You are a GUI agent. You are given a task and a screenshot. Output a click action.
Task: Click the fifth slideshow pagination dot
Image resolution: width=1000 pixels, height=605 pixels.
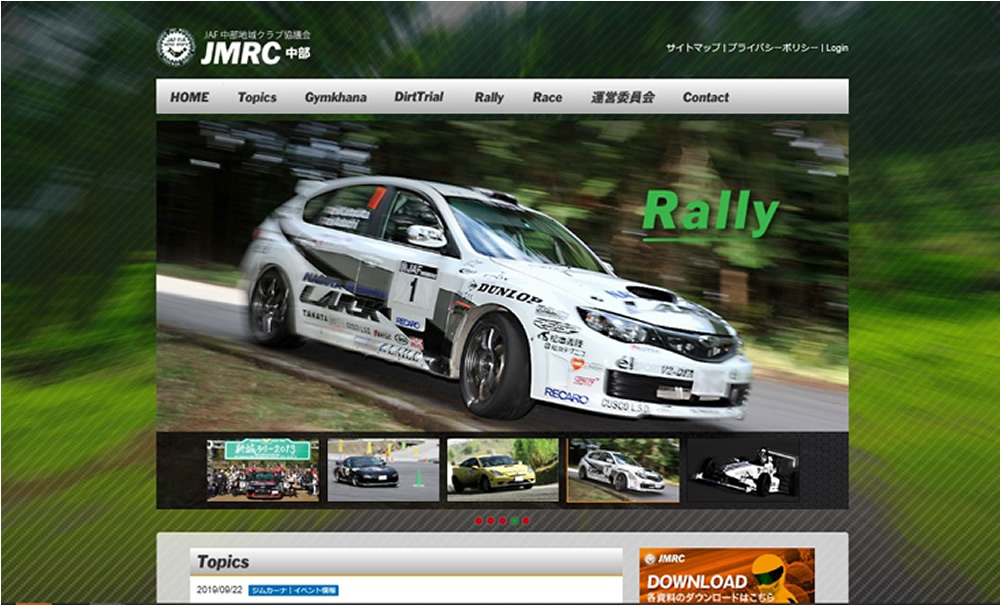point(526,521)
